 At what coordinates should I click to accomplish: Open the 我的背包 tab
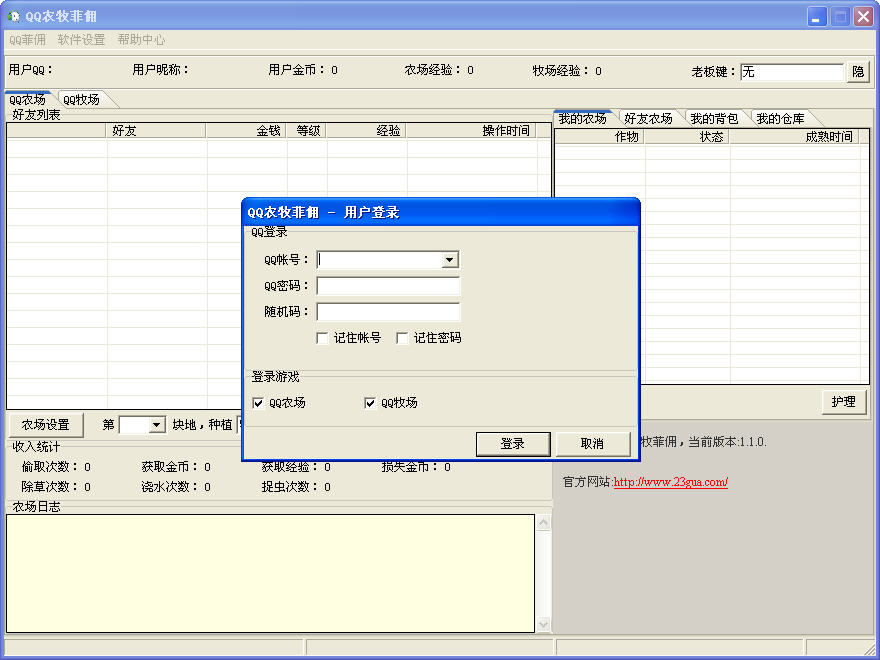tap(714, 119)
